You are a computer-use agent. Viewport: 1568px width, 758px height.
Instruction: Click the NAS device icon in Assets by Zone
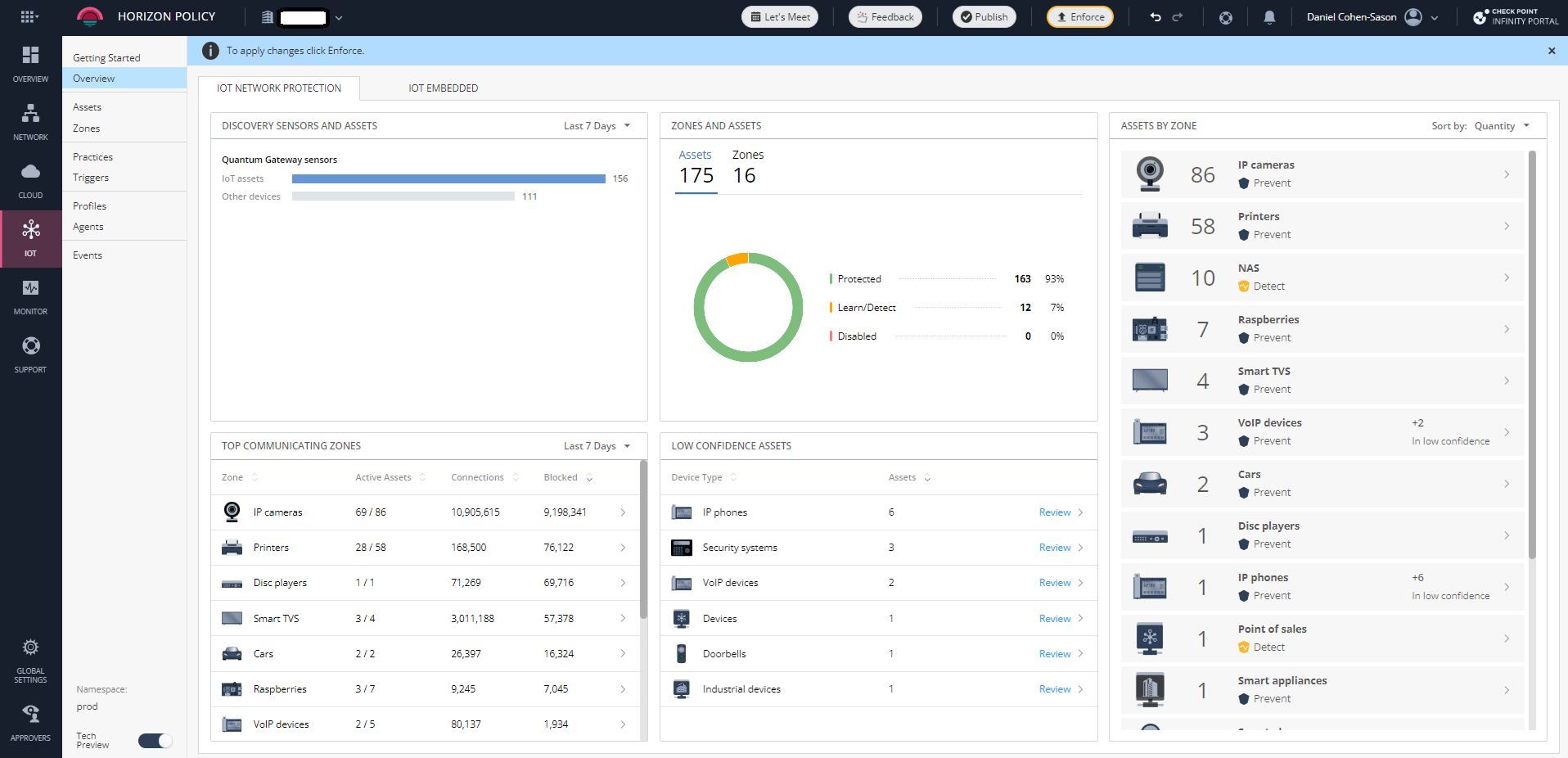click(1150, 277)
